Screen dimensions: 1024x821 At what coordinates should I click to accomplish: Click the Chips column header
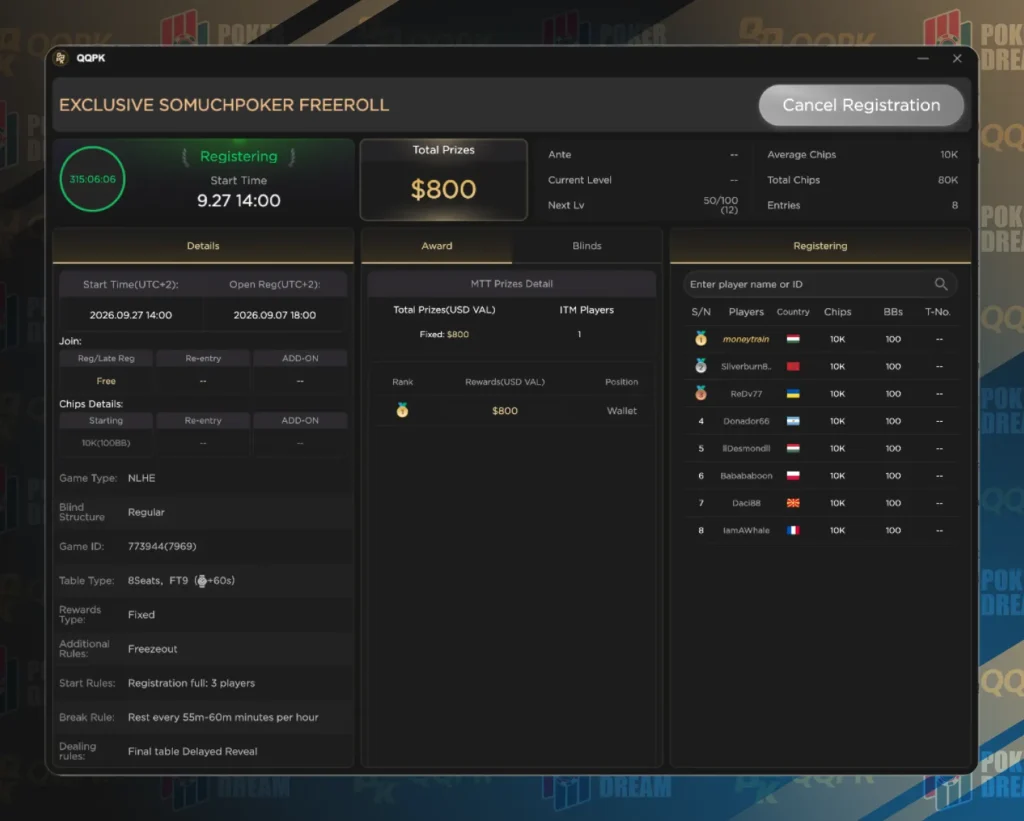point(837,312)
